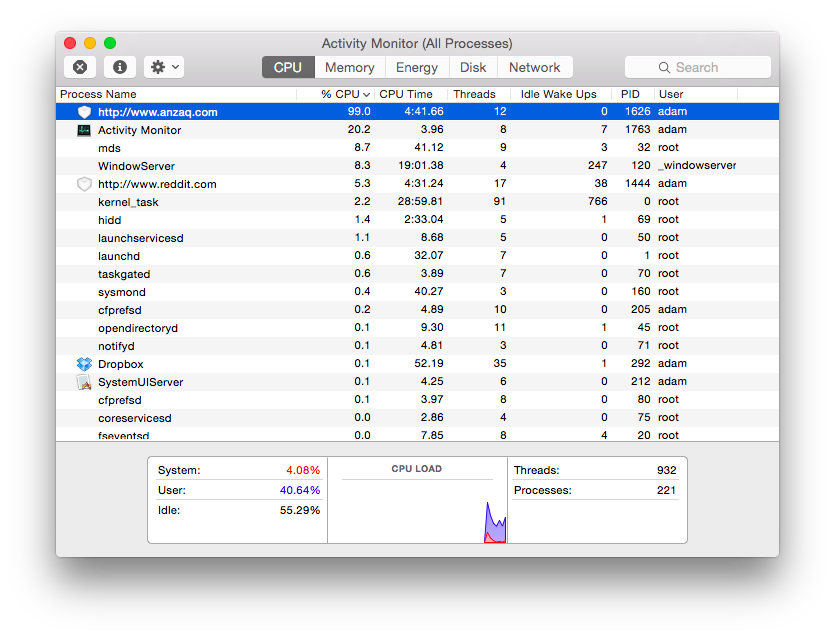This screenshot has width=835, height=637.
Task: Select the launchd process
Action: [x=119, y=256]
